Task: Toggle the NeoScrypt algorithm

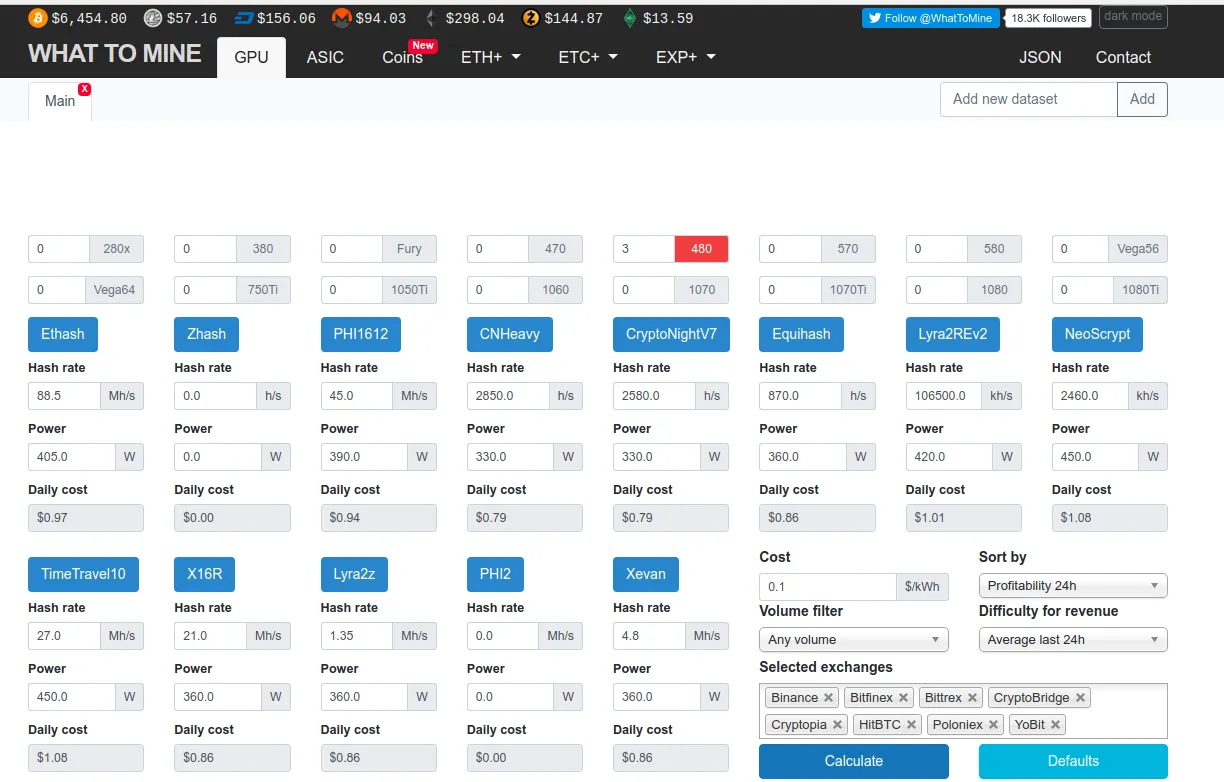Action: point(1097,334)
